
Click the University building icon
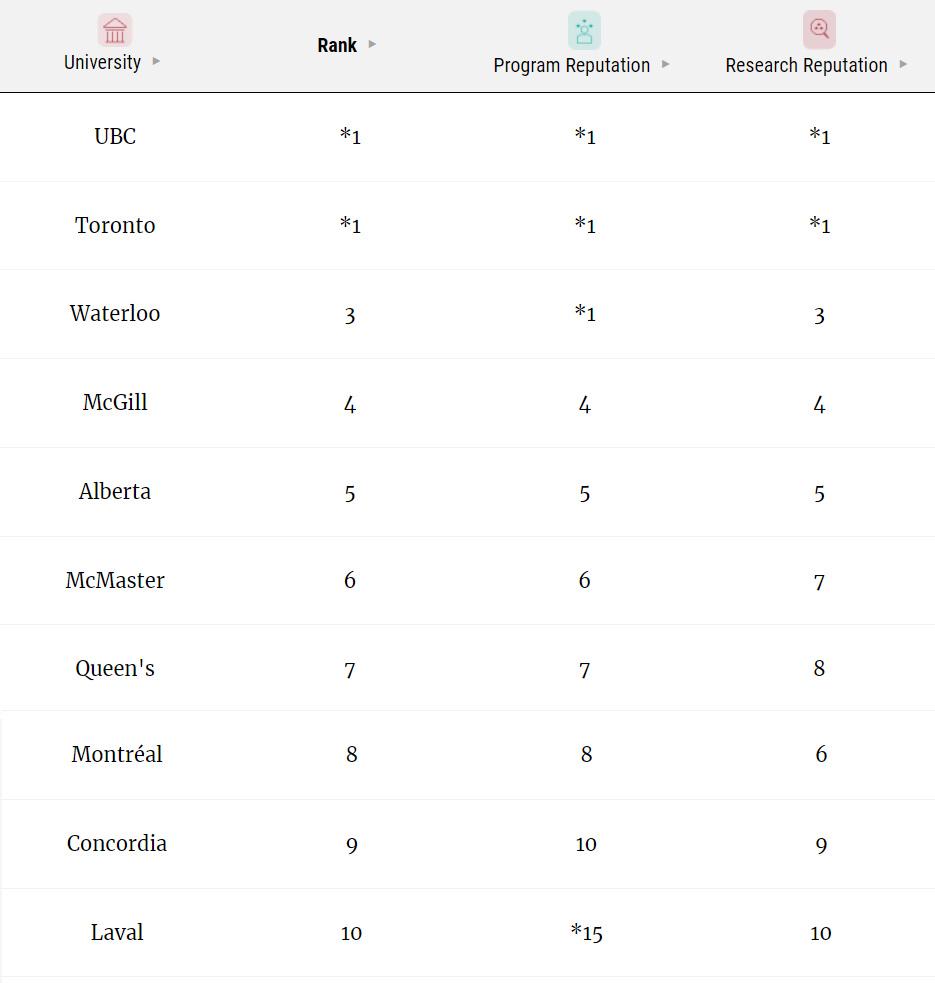click(x=115, y=30)
